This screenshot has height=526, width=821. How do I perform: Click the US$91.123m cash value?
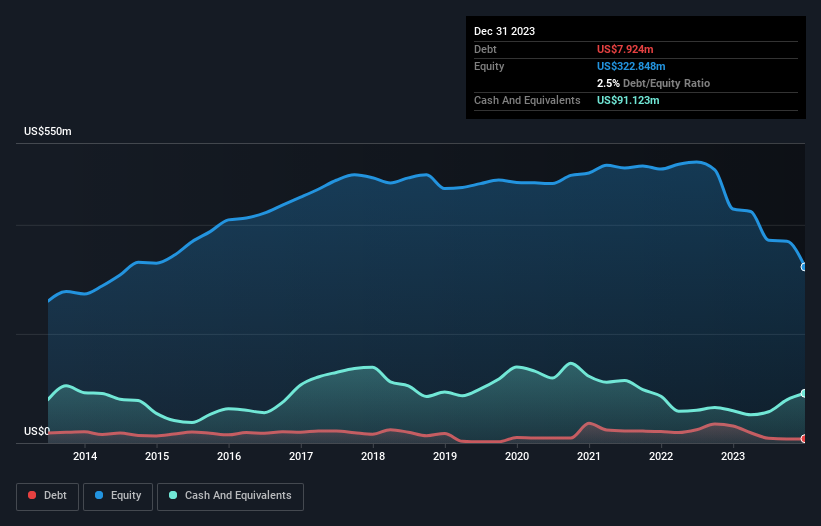(628, 100)
